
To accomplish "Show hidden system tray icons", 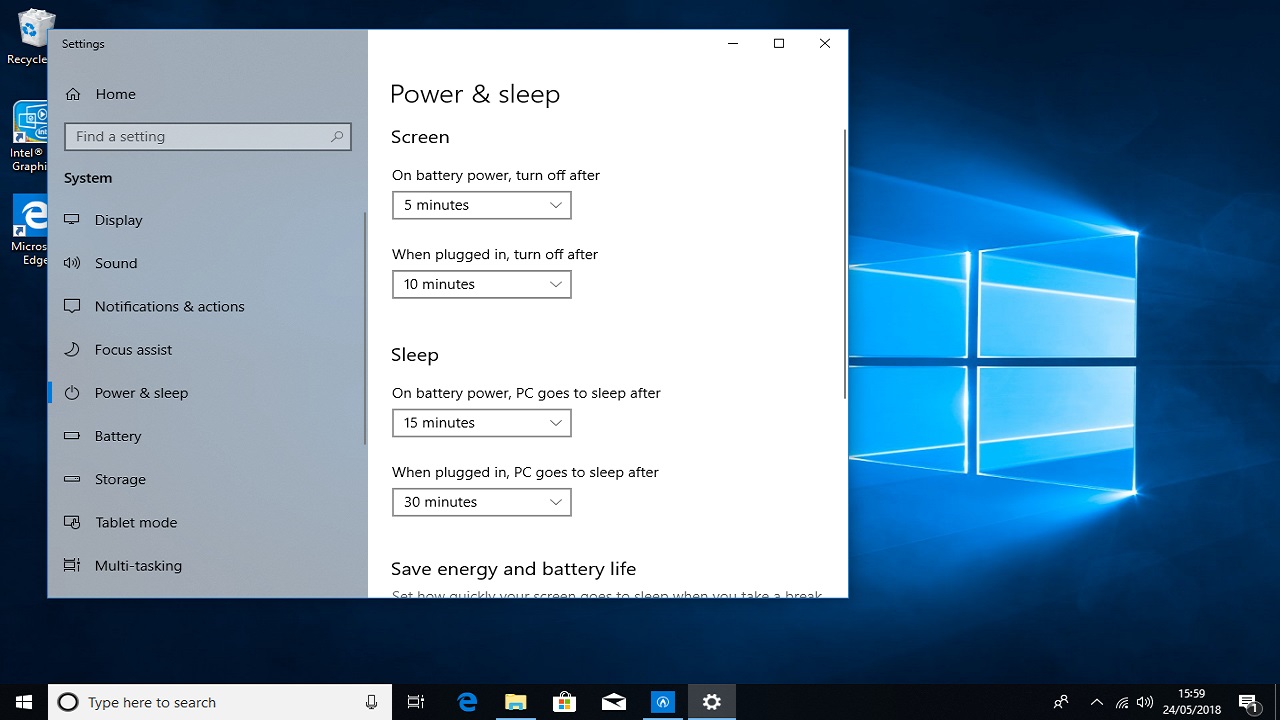I will tap(1096, 702).
